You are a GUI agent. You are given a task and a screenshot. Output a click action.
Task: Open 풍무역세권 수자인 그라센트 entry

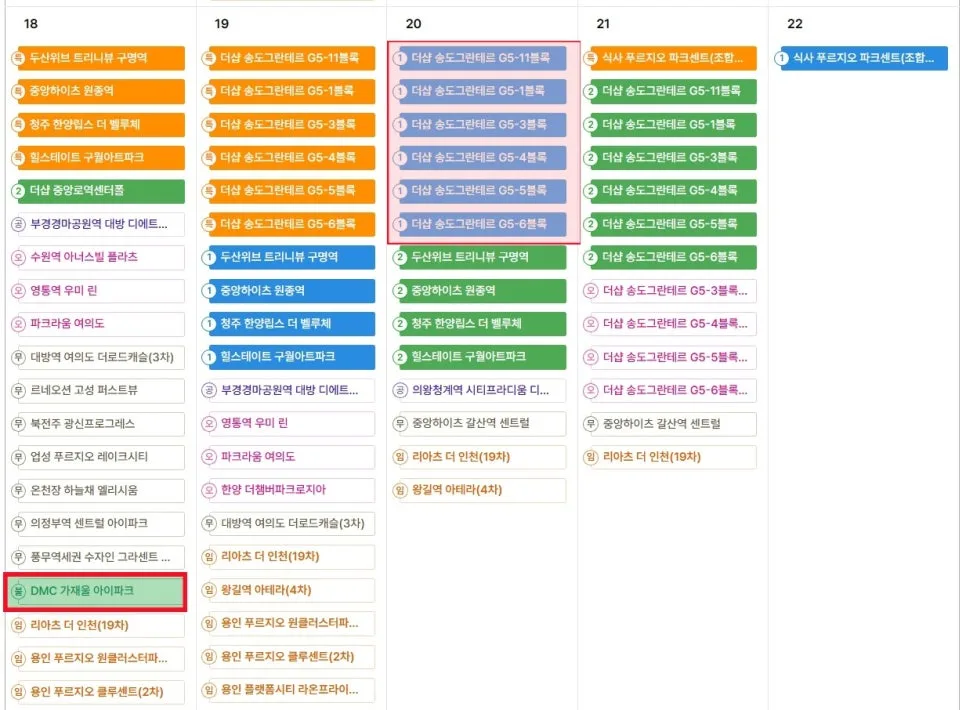point(98,557)
